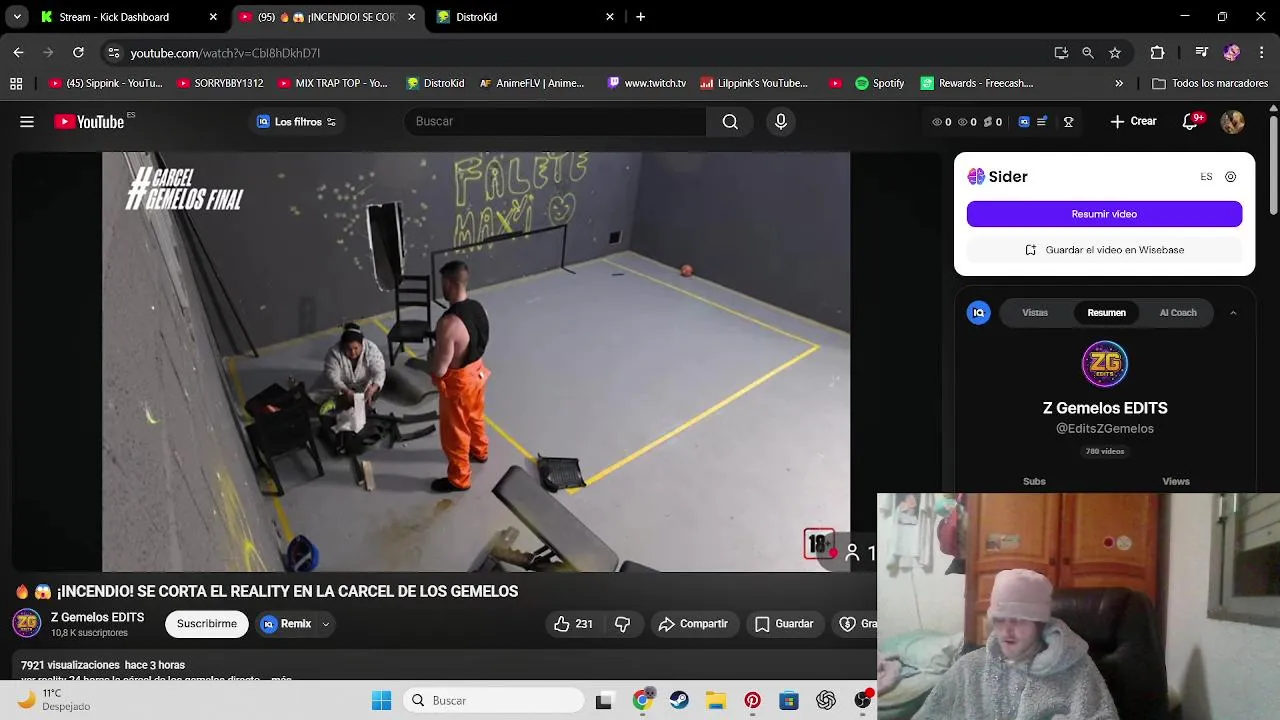This screenshot has width=1280, height=720.
Task: Click the blue vidIQ logo in the YouTube header
Action: pos(1024,122)
